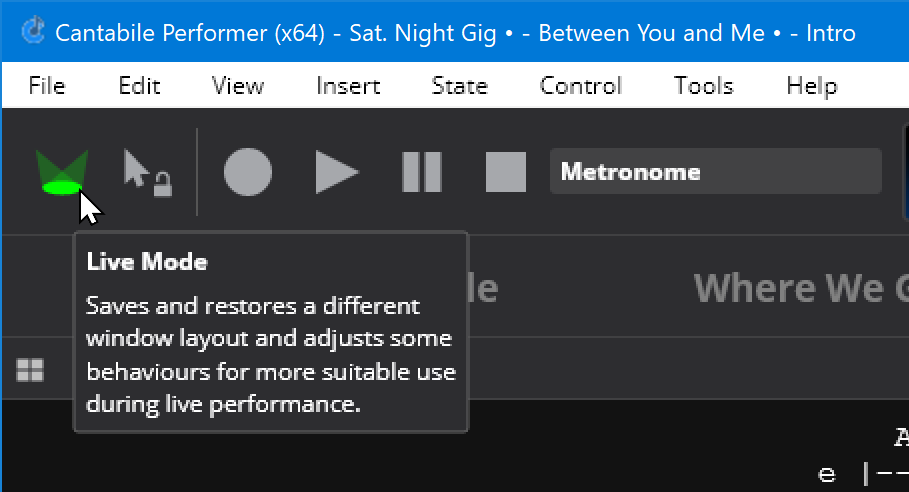This screenshot has height=492, width=909.
Task: Open the Insert menu
Action: click(x=348, y=86)
